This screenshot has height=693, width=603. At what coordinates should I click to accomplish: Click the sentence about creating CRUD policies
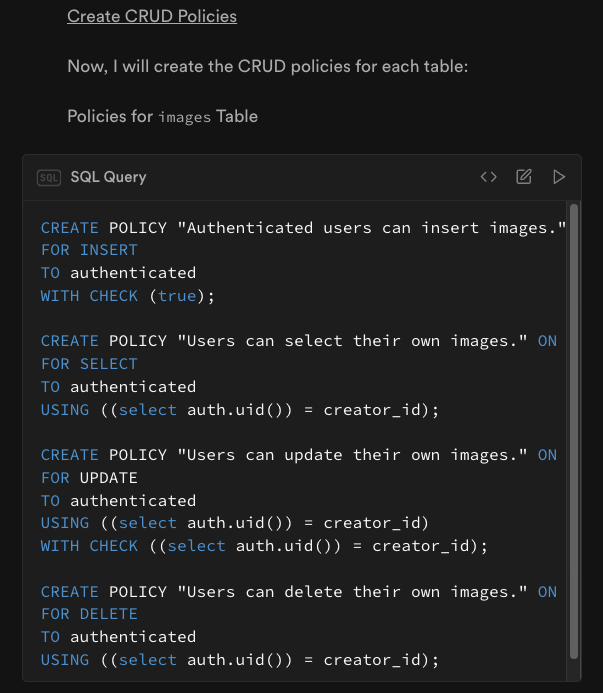(x=267, y=66)
